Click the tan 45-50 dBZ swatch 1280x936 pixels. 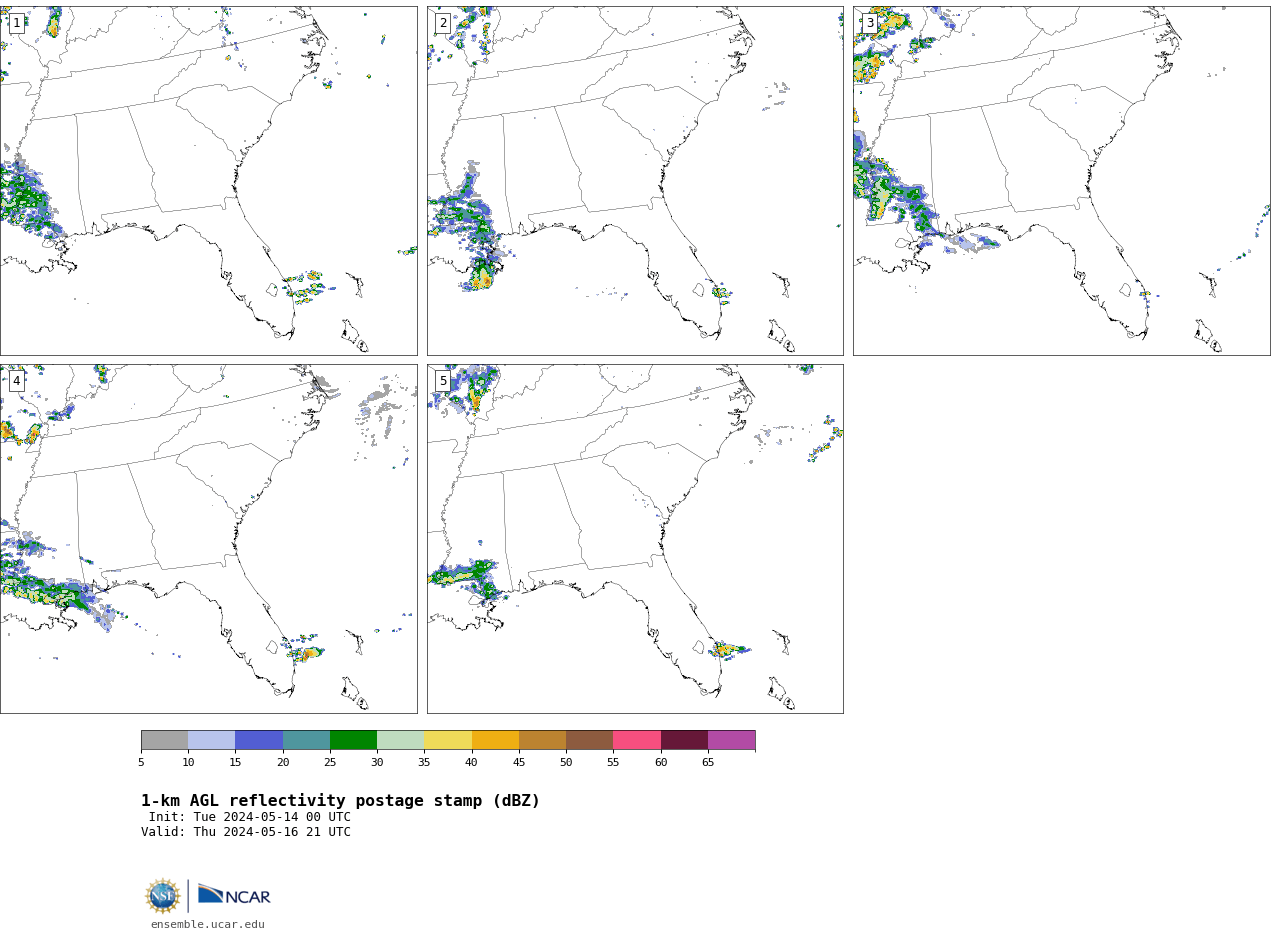click(x=542, y=740)
